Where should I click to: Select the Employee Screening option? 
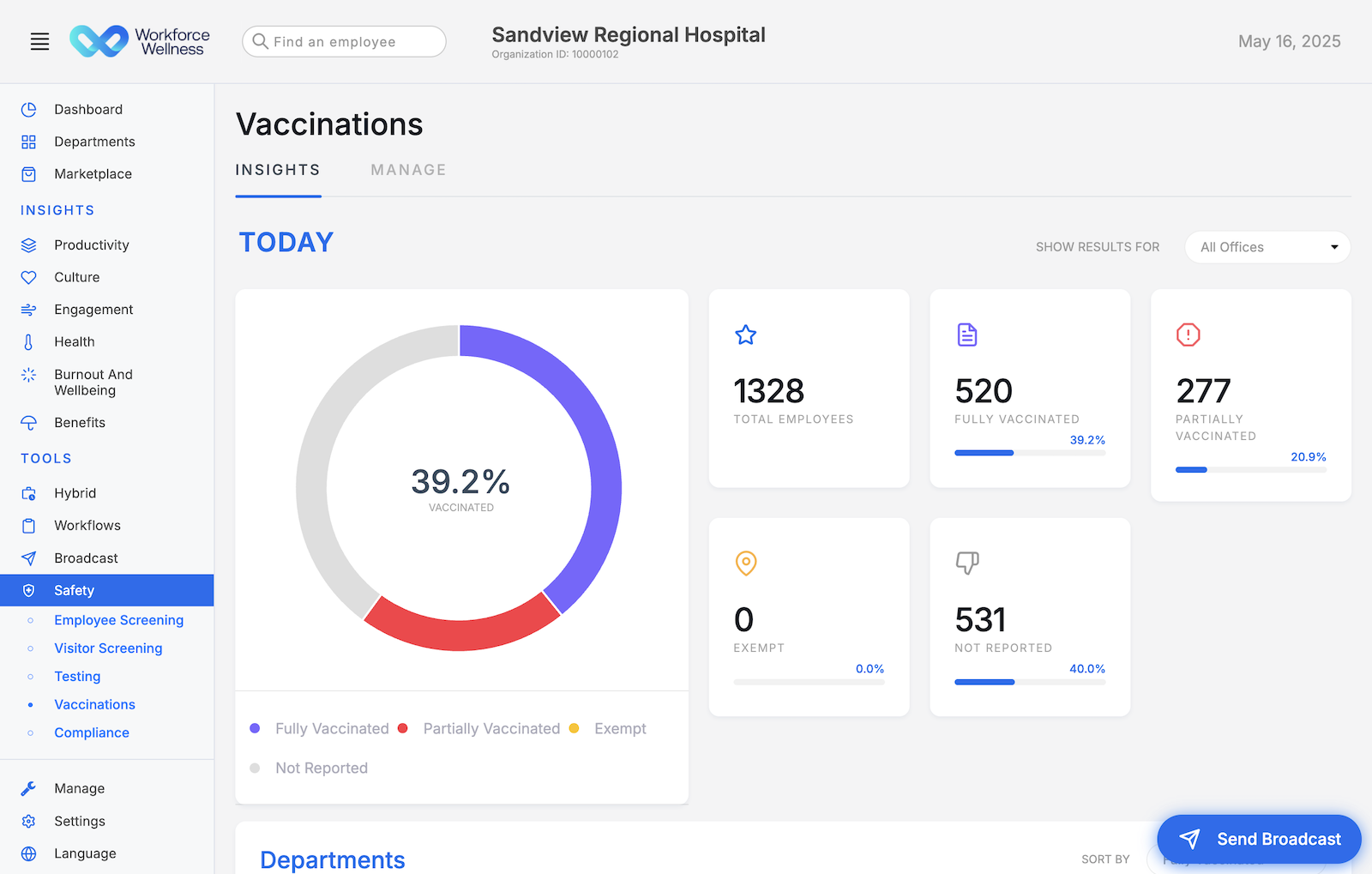118,619
